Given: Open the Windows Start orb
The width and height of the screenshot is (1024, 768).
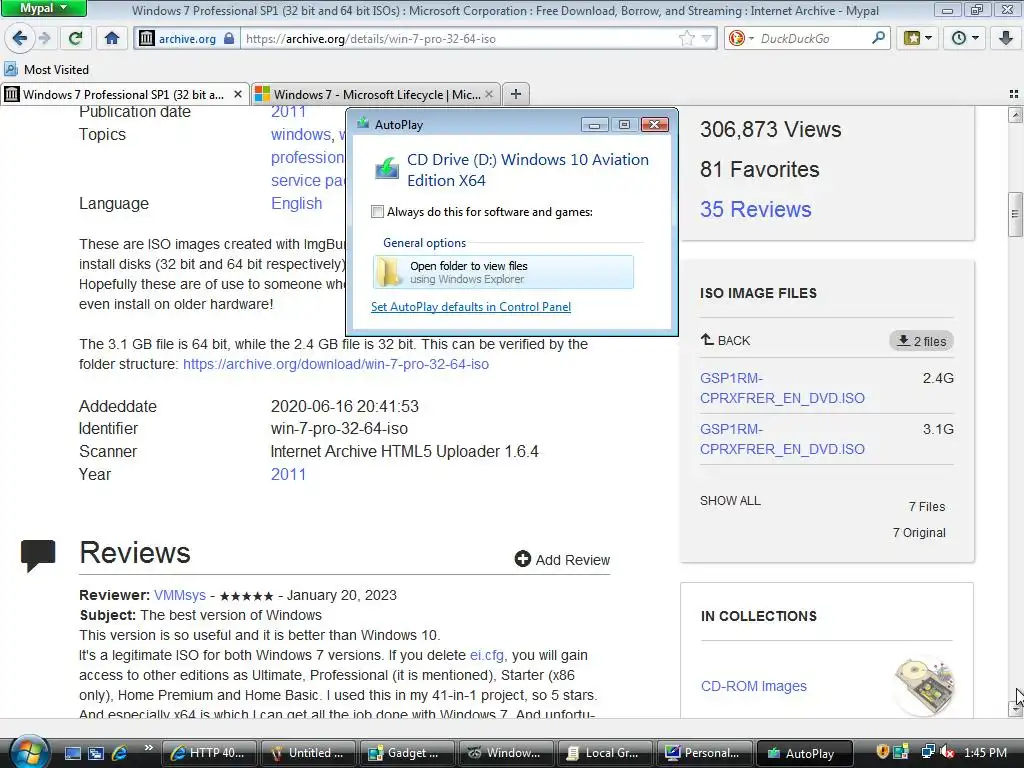Looking at the screenshot, I should coord(28,752).
